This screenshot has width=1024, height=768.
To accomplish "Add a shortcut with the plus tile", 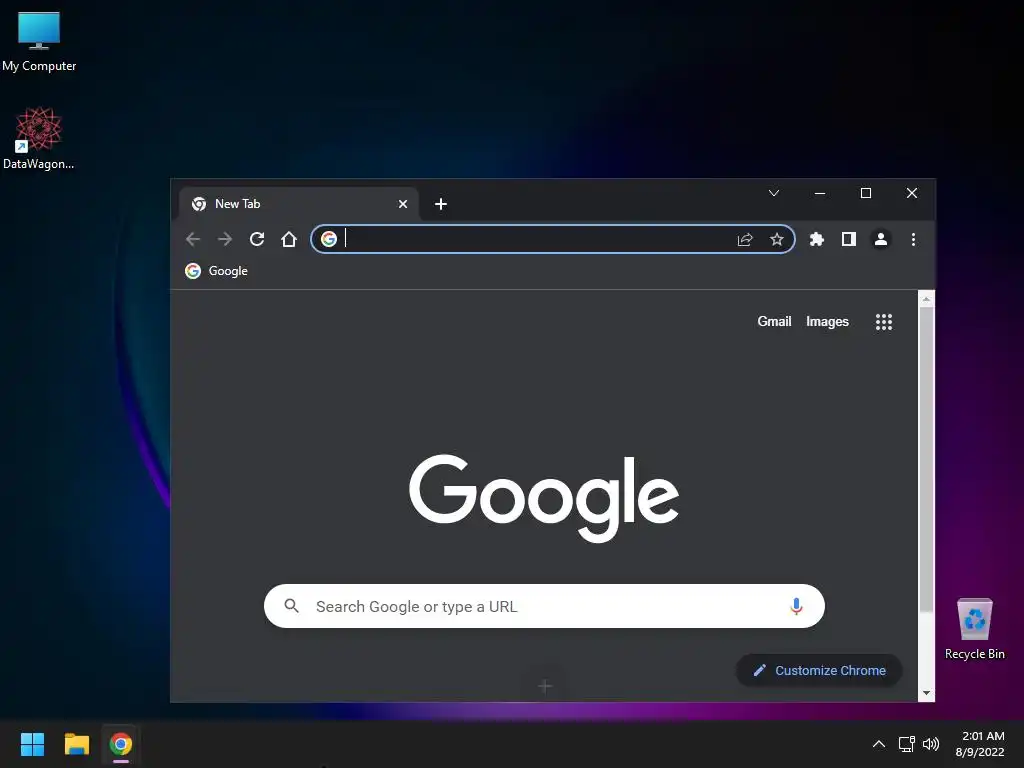I will pos(545,686).
